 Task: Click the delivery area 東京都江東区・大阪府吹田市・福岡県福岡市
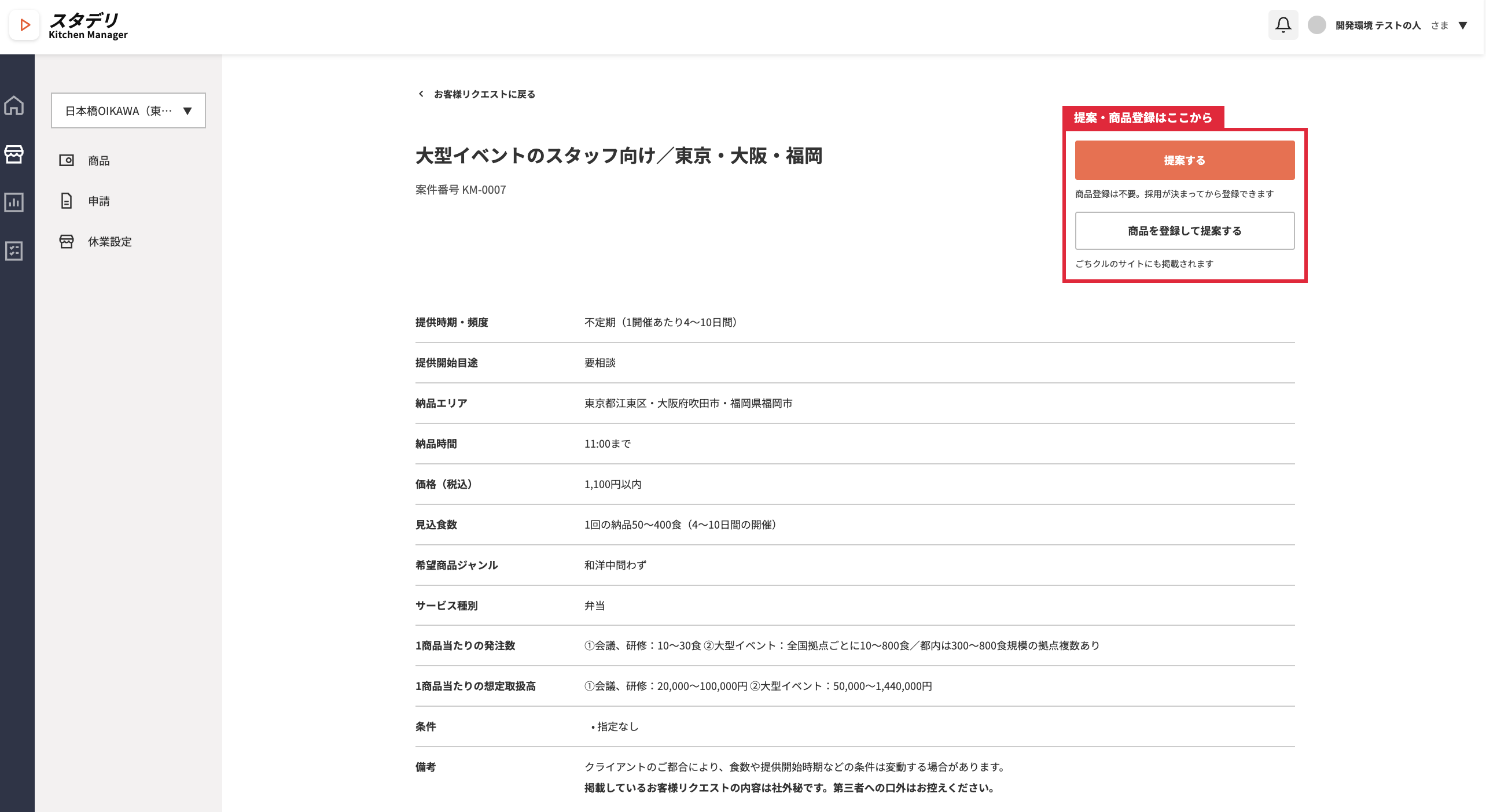[688, 403]
